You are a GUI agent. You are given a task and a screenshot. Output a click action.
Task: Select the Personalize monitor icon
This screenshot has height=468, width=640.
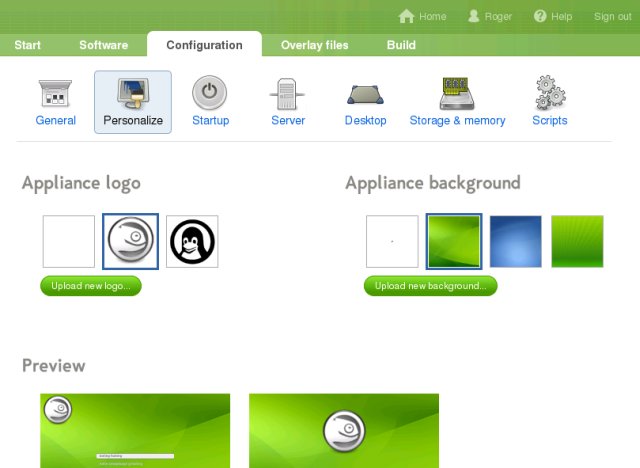(x=133, y=93)
